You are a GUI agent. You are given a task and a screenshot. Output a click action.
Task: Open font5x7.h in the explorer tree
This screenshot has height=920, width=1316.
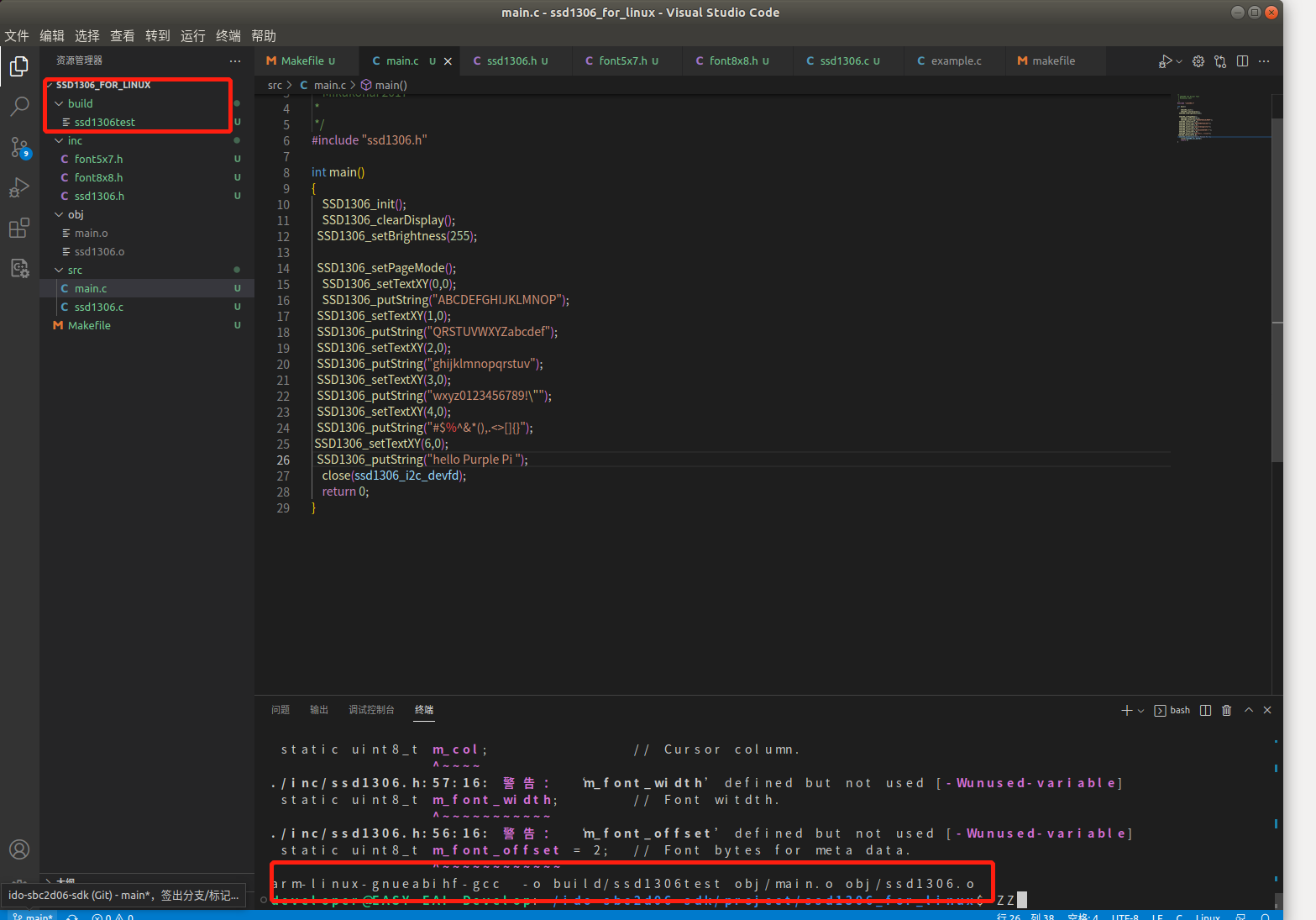pos(147,159)
